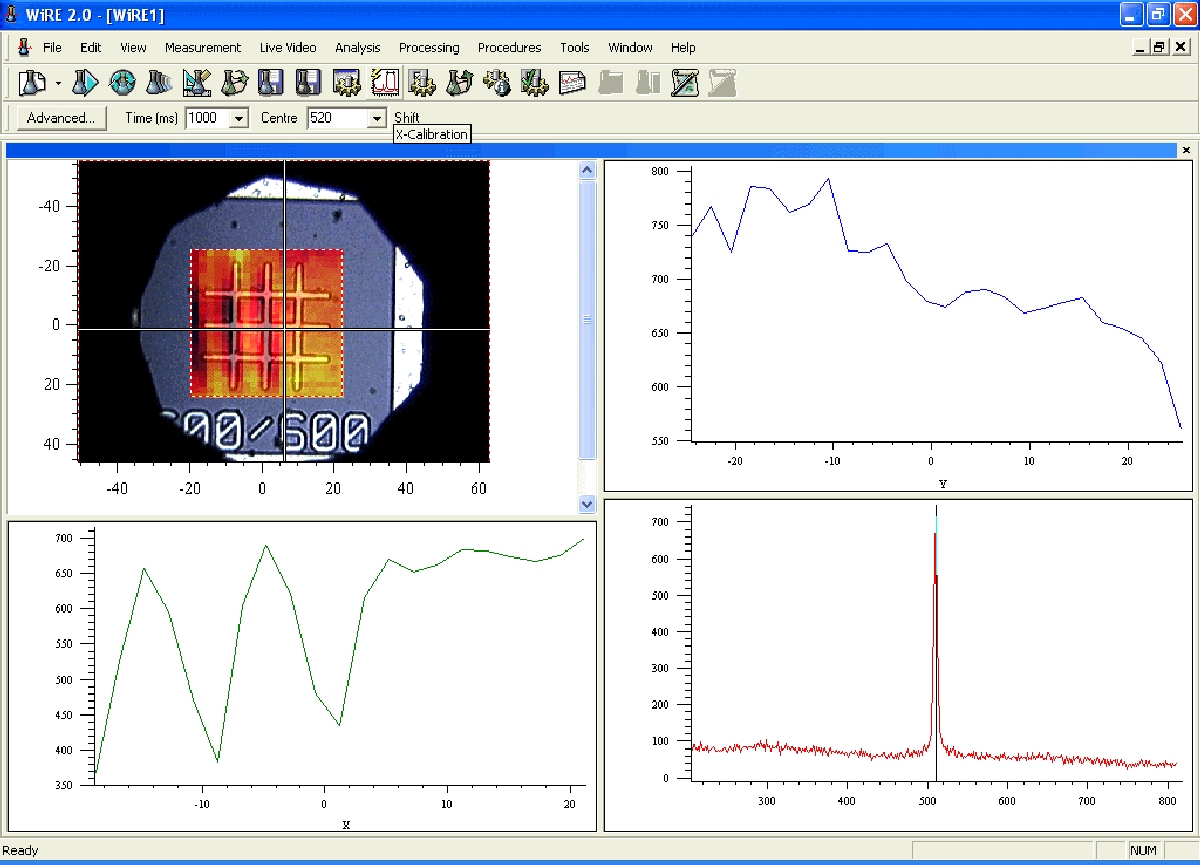This screenshot has height=865, width=1200.
Task: Click the flask-and-gear icon with green checkmark
Action: click(x=534, y=83)
